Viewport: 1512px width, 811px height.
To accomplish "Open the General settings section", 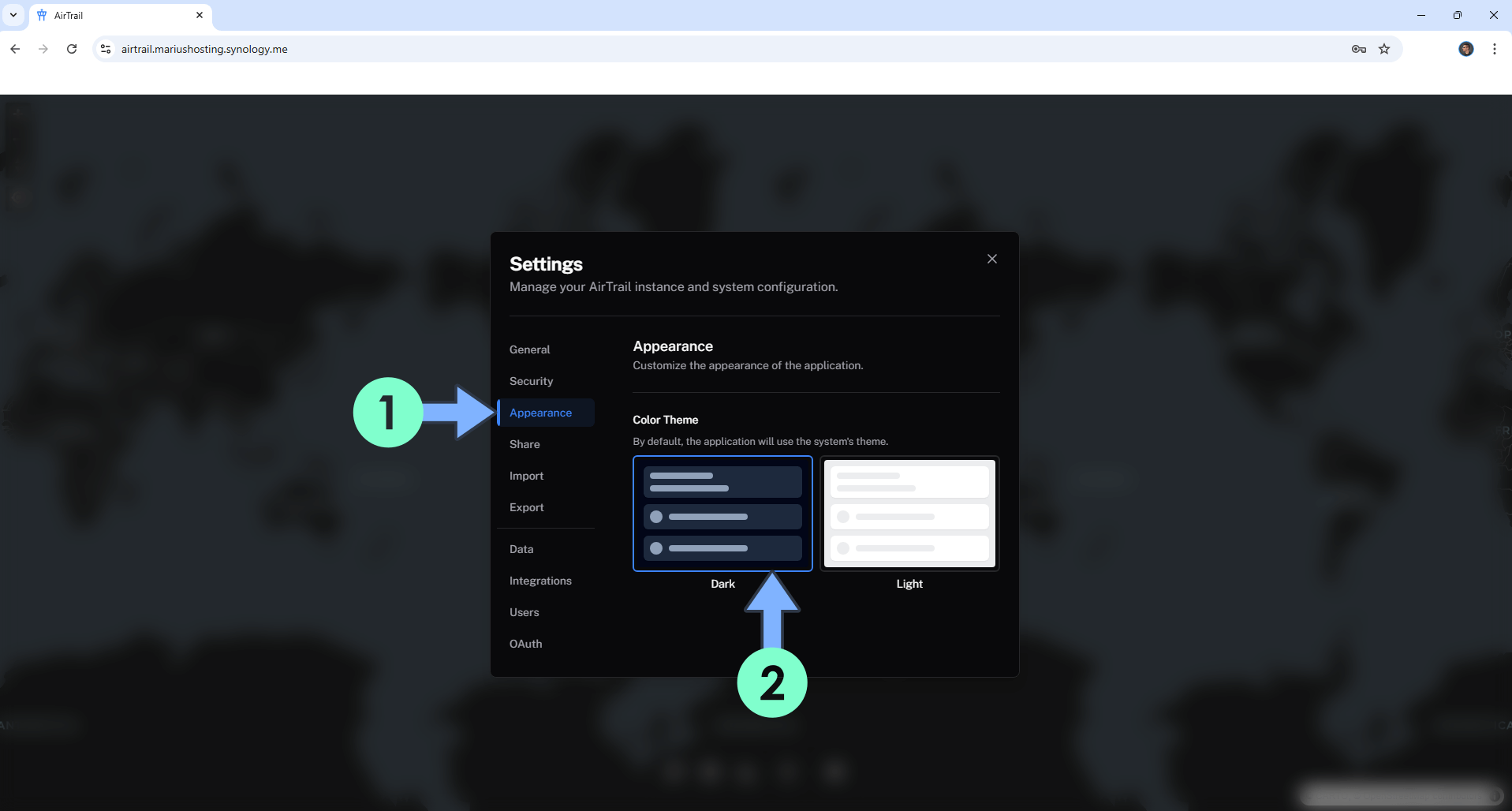I will pos(529,349).
